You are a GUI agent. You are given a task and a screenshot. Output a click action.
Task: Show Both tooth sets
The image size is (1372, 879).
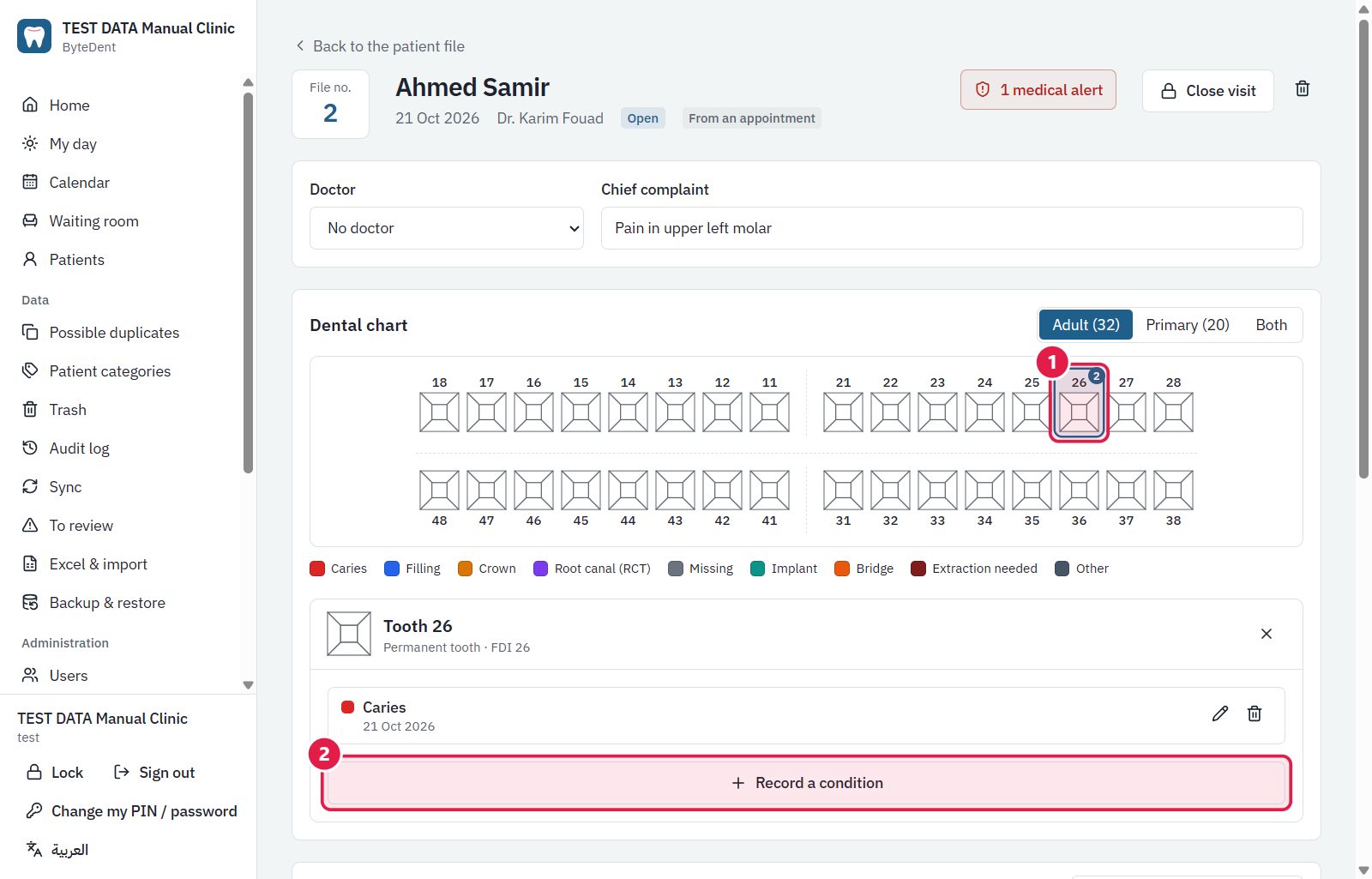(1272, 325)
